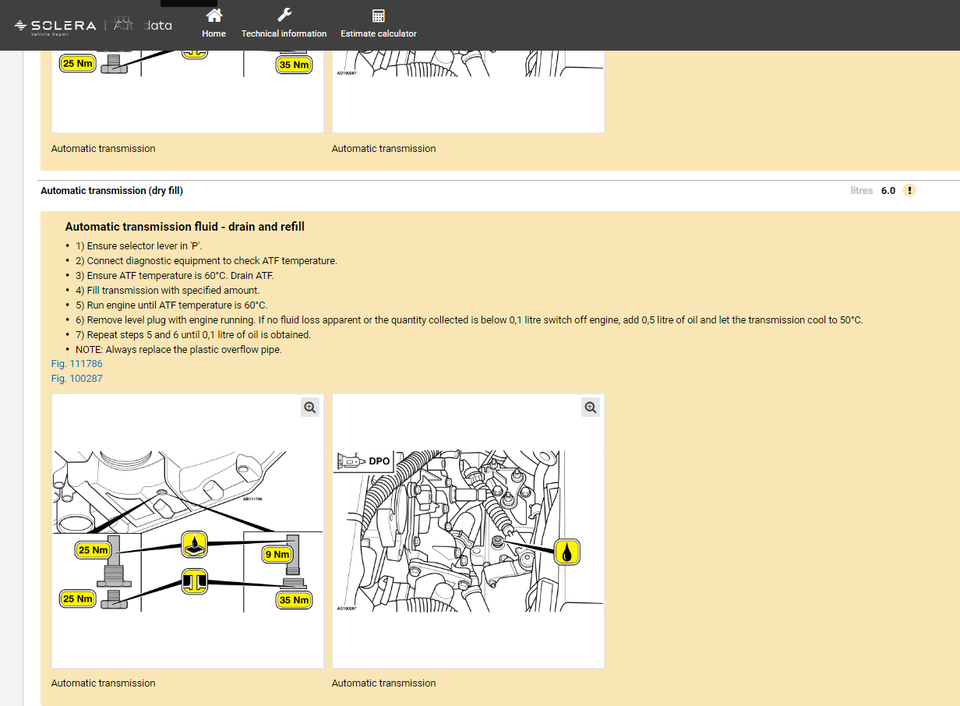Click step 2 about diagnostic equipment

click(x=206, y=261)
